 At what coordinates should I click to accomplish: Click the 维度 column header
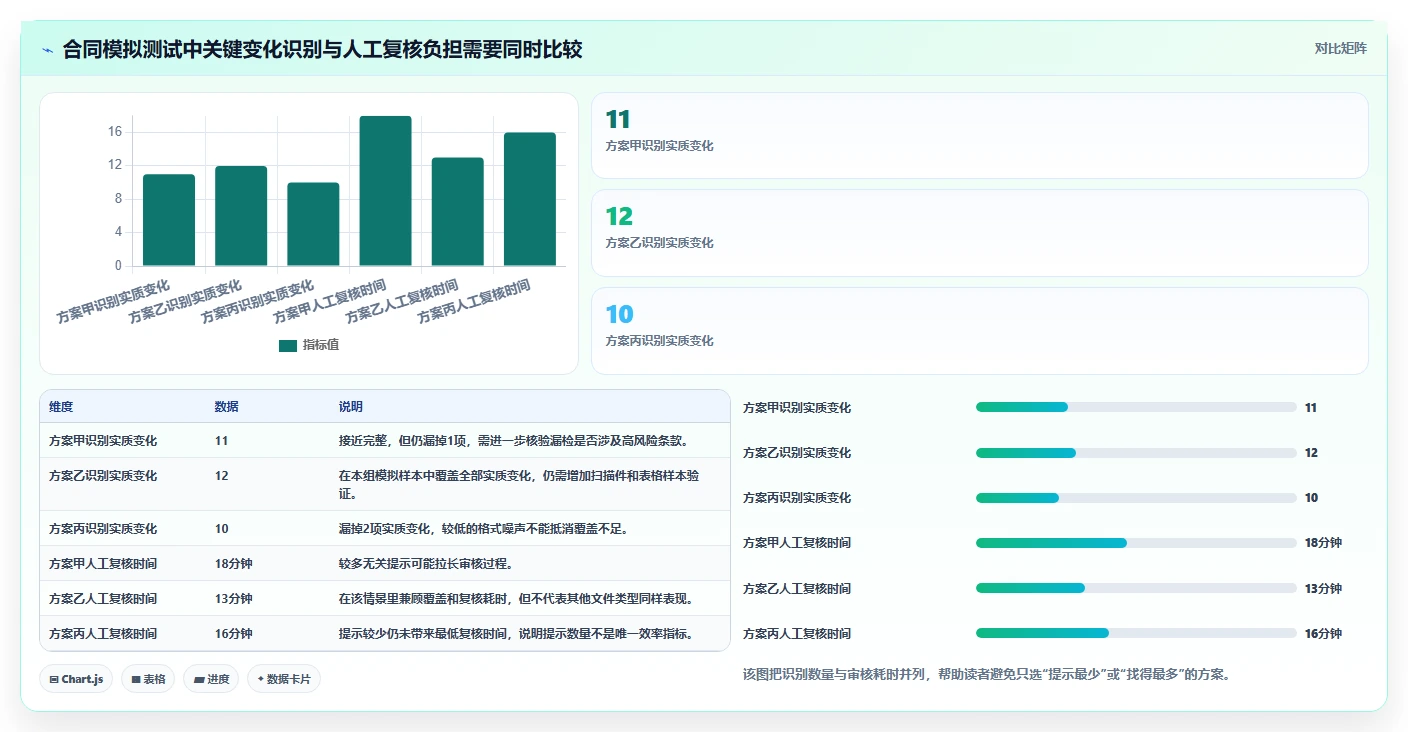point(61,407)
